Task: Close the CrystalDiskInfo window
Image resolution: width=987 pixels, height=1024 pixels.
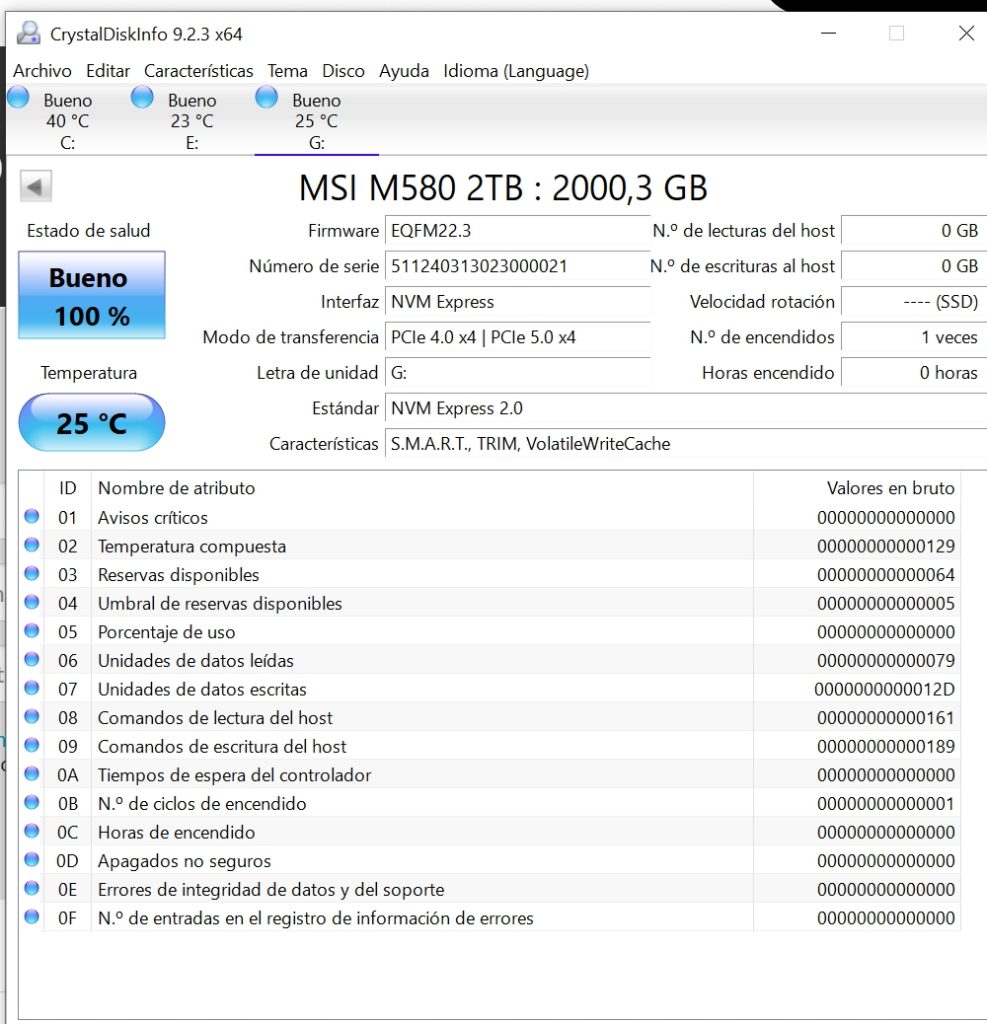Action: pos(966,33)
